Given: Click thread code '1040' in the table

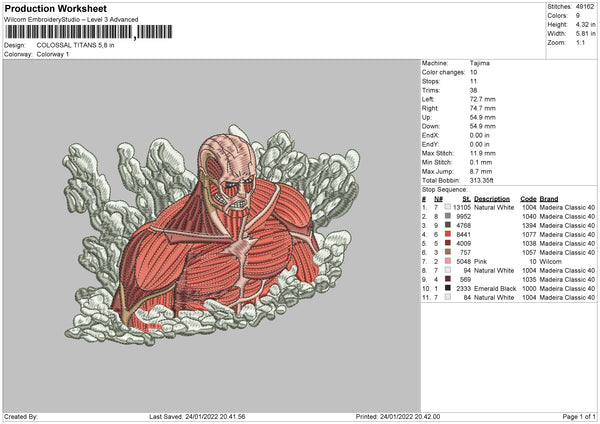Looking at the screenshot, I should [x=529, y=217].
